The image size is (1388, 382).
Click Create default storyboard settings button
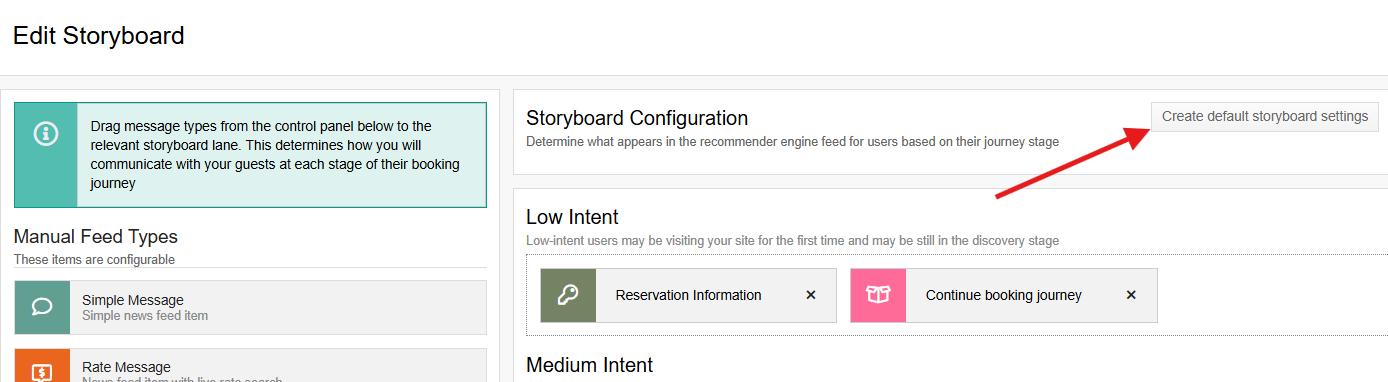tap(1265, 116)
